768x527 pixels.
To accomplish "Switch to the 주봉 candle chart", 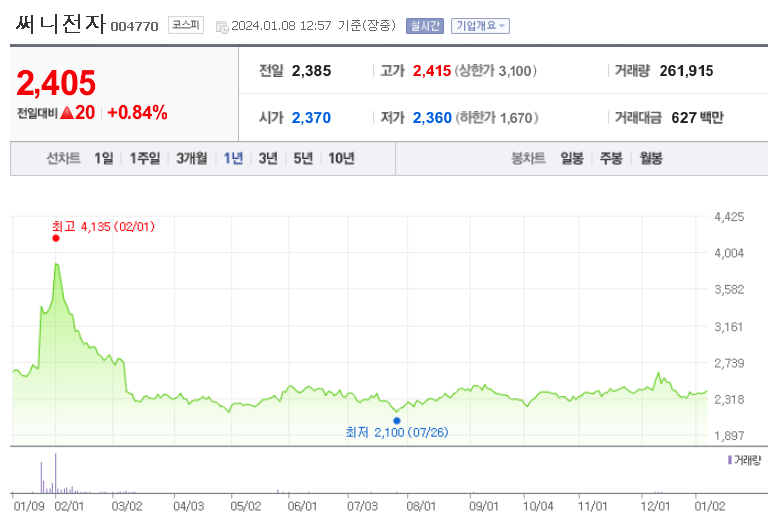I will tap(611, 158).
